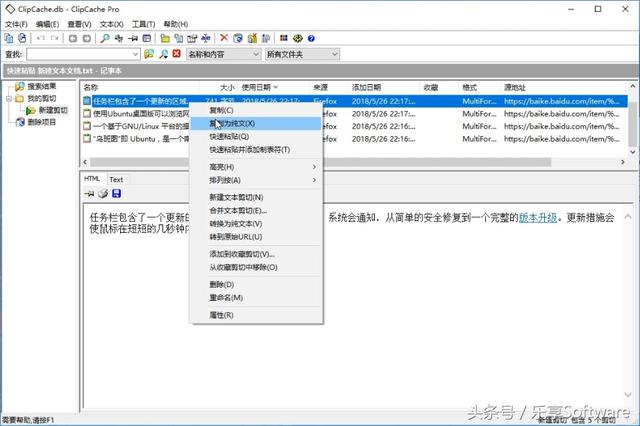This screenshot has height=426, width=640.
Task: Follow the 版本升级 hyperlink in preview
Action: [538, 217]
